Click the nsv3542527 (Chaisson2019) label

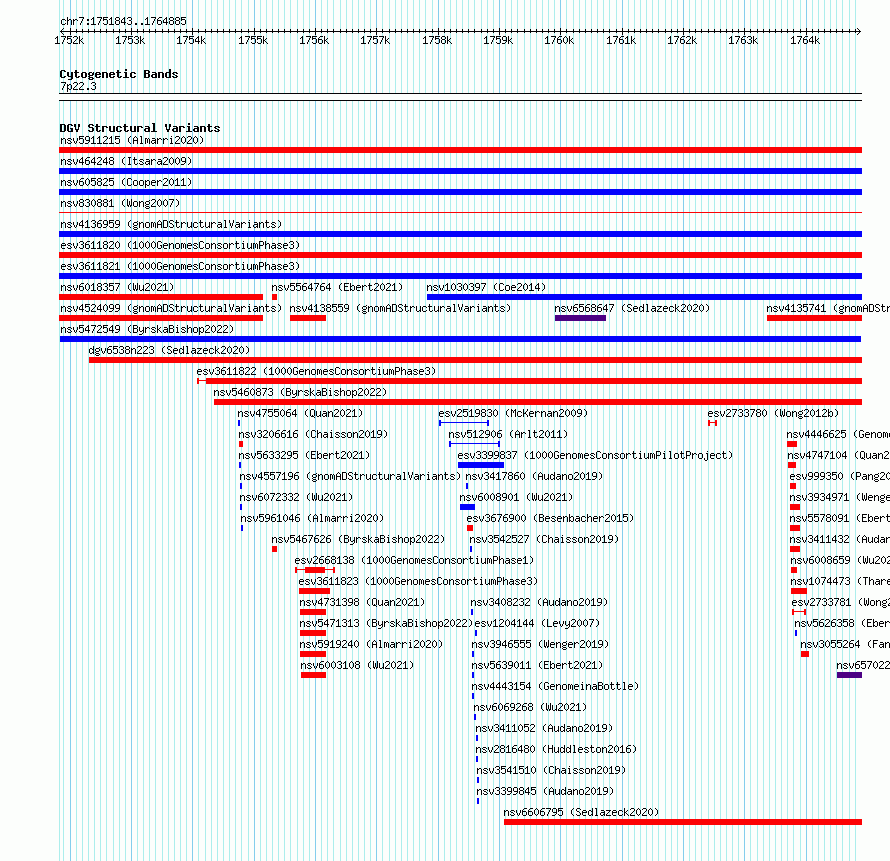(544, 539)
